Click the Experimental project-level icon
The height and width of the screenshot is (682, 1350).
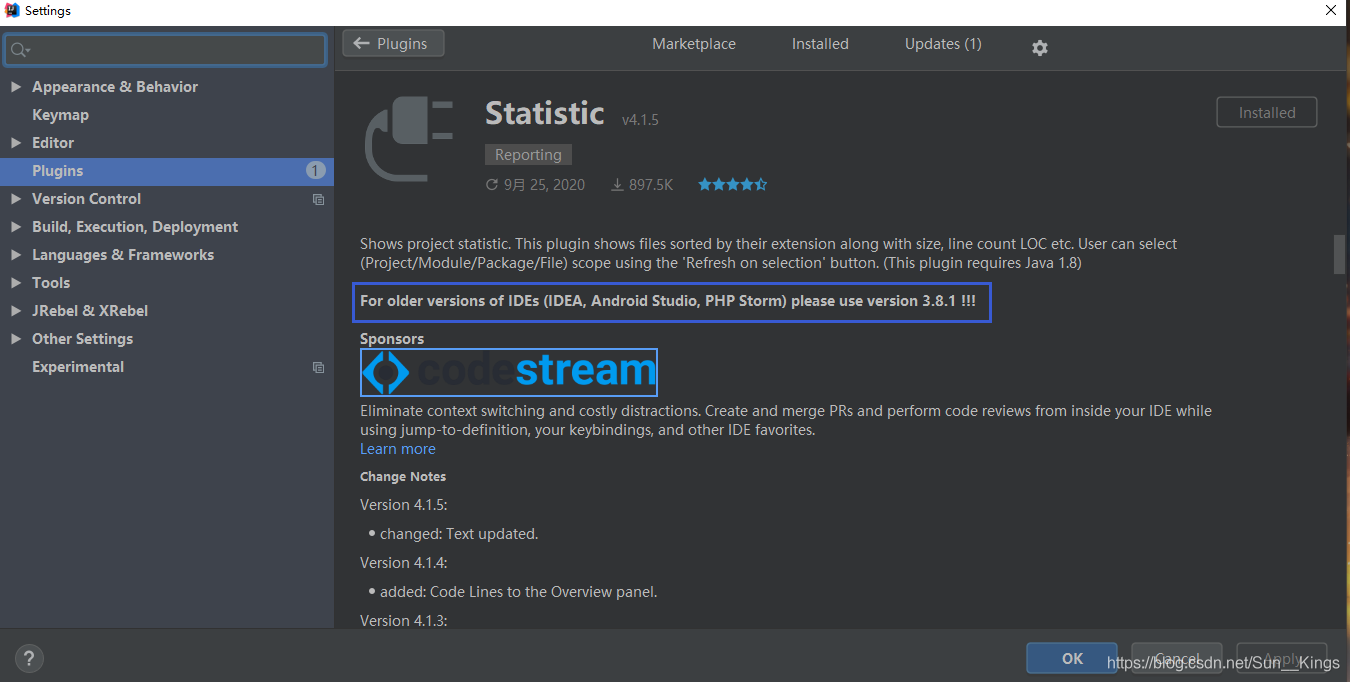tap(318, 367)
